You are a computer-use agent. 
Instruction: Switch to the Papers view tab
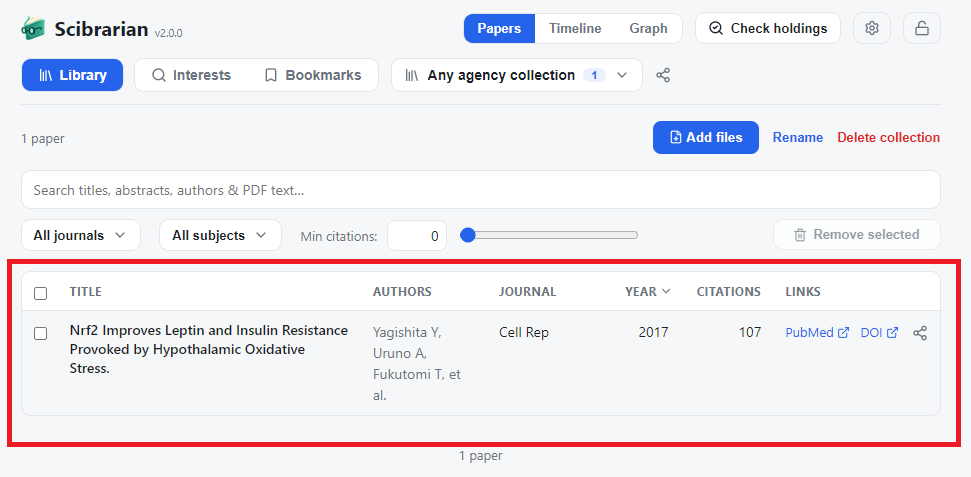(499, 28)
